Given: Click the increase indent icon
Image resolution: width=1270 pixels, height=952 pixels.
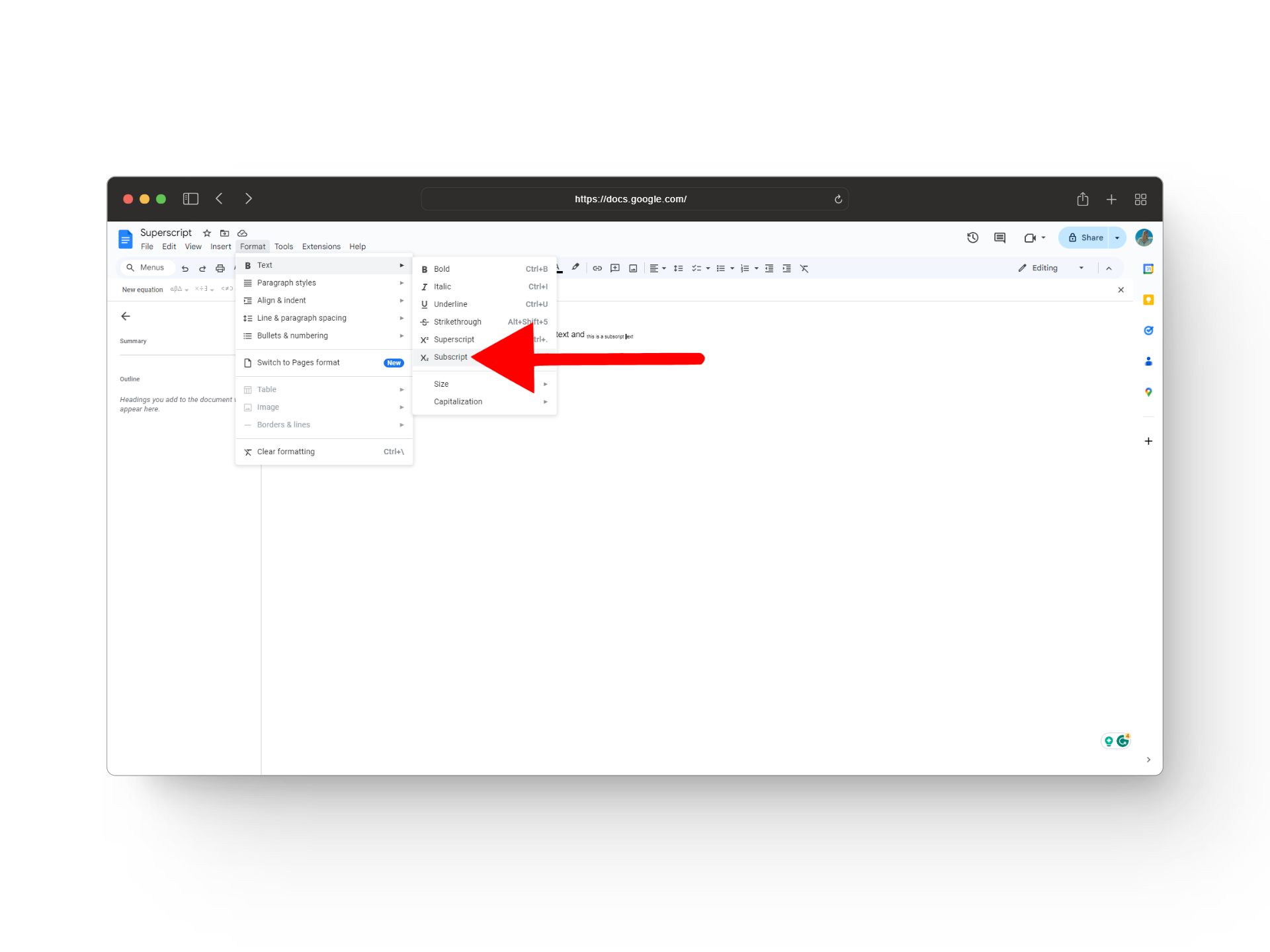Looking at the screenshot, I should coord(786,268).
